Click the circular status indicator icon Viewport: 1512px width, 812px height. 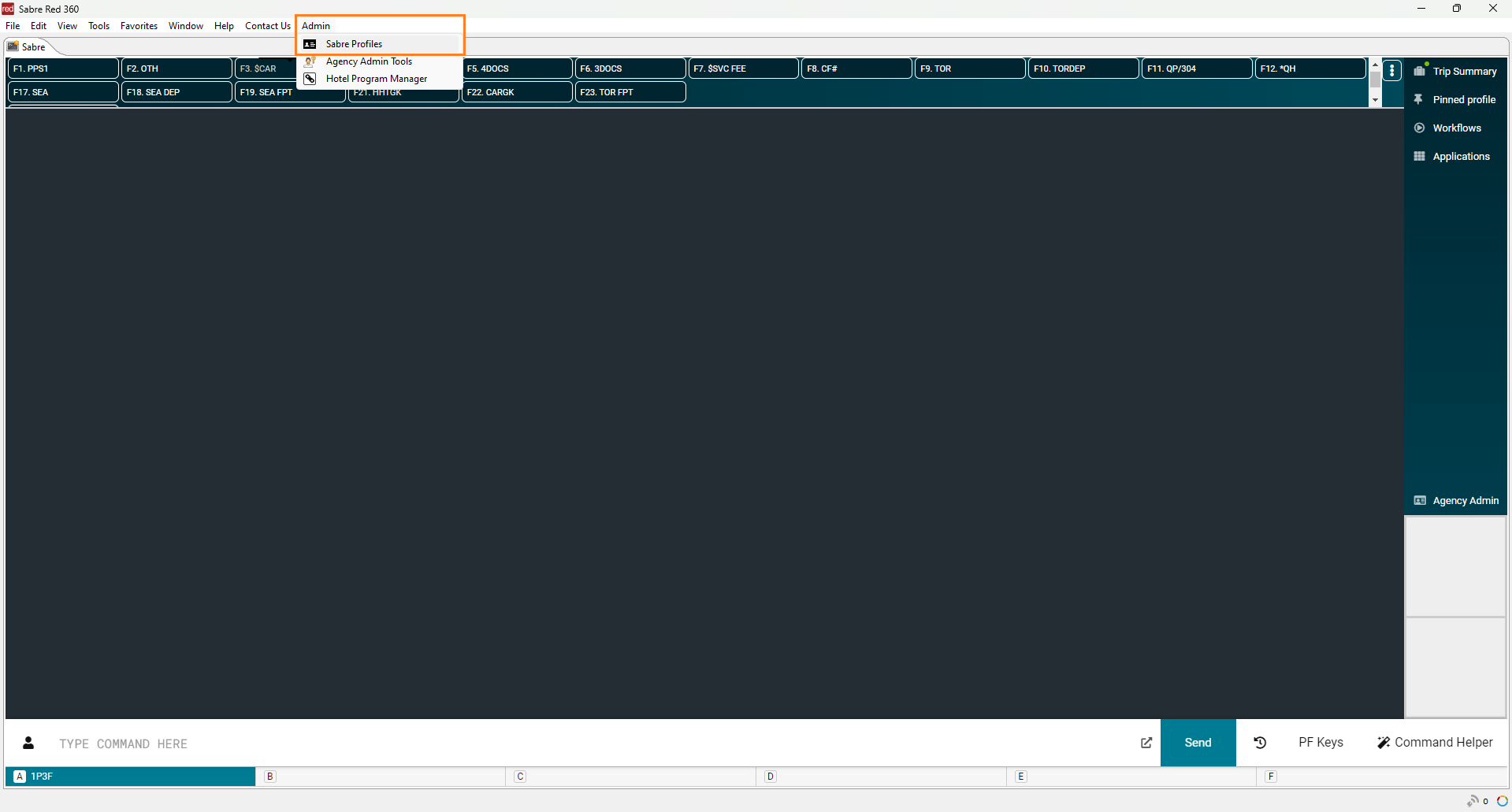[1503, 801]
